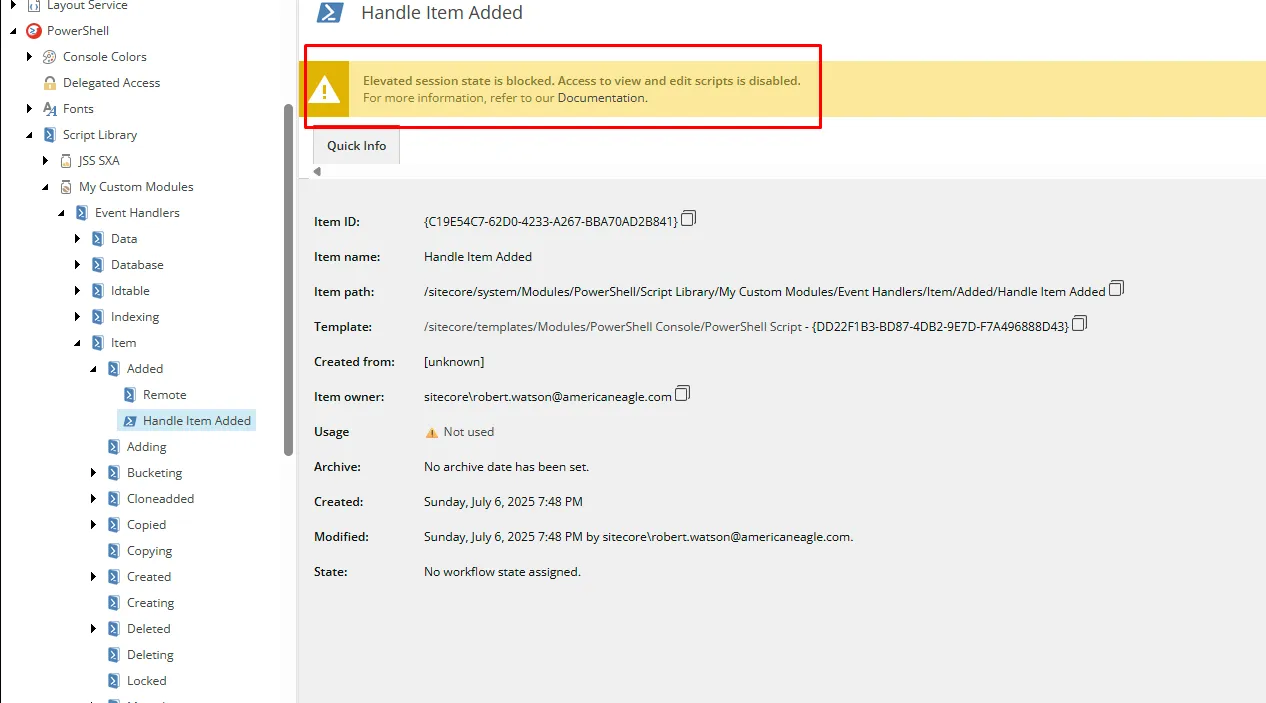Select the Delegated Access tree item
Screen dimensions: 1266x703
point(112,83)
